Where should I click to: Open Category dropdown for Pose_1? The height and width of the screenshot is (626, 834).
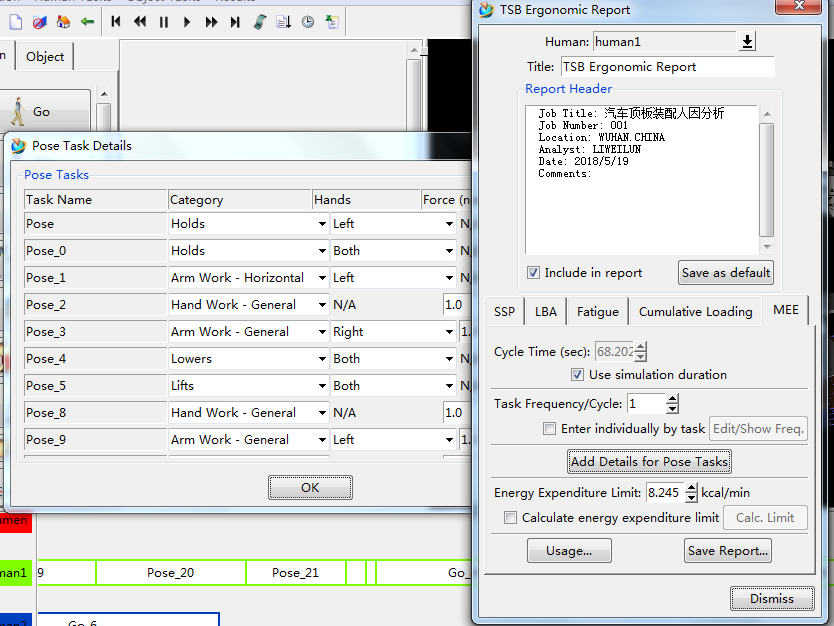point(321,278)
